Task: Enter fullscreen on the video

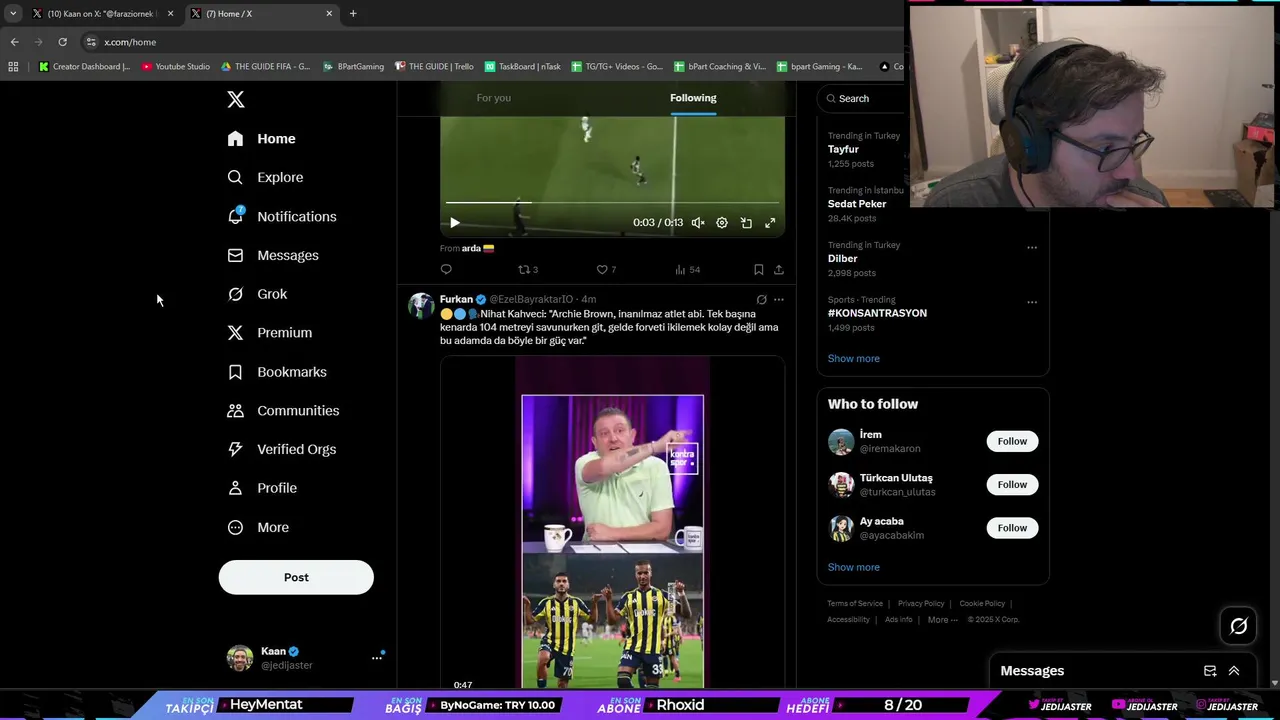Action: [770, 223]
